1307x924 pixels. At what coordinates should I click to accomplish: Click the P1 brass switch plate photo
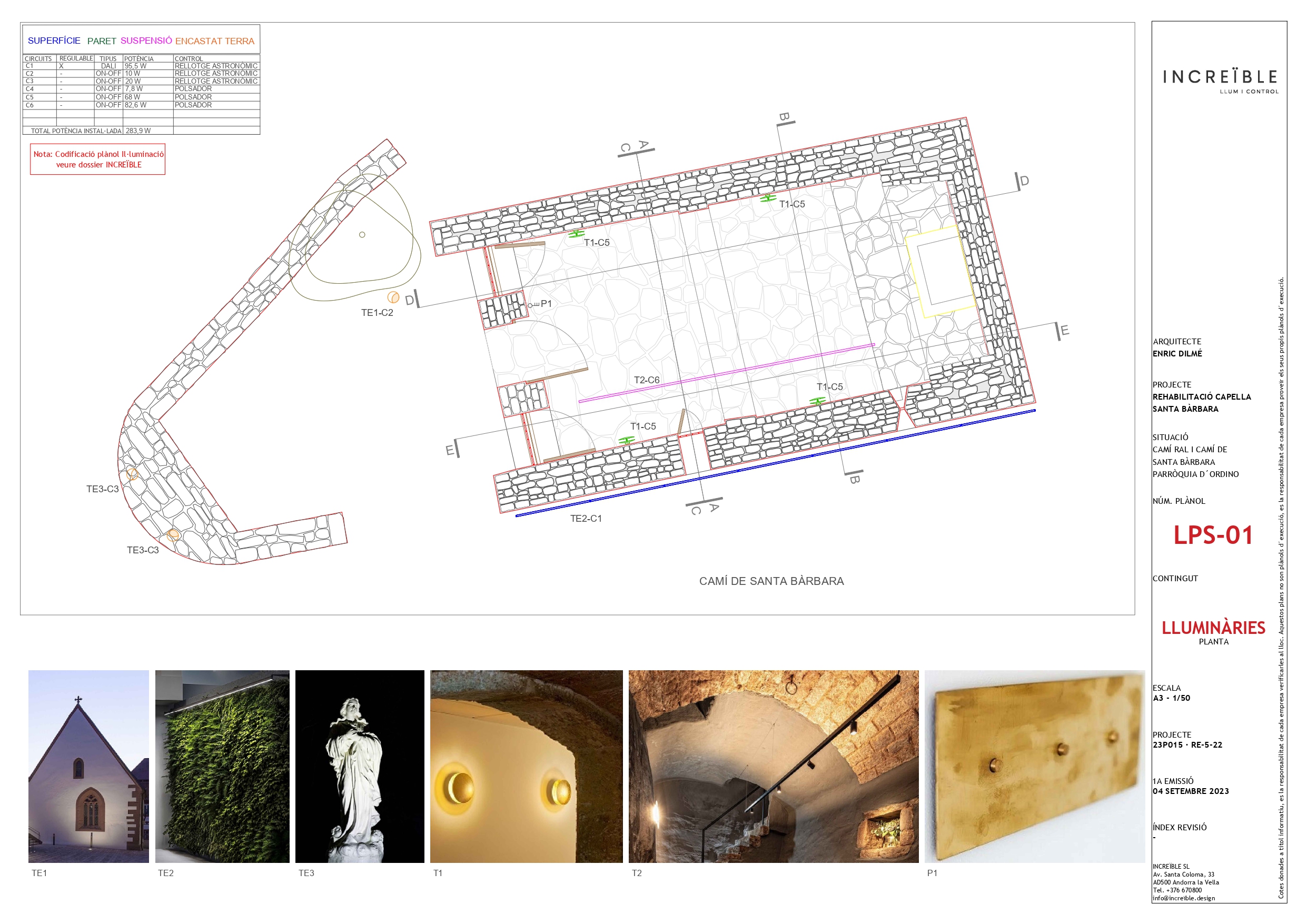[x=1034, y=766]
